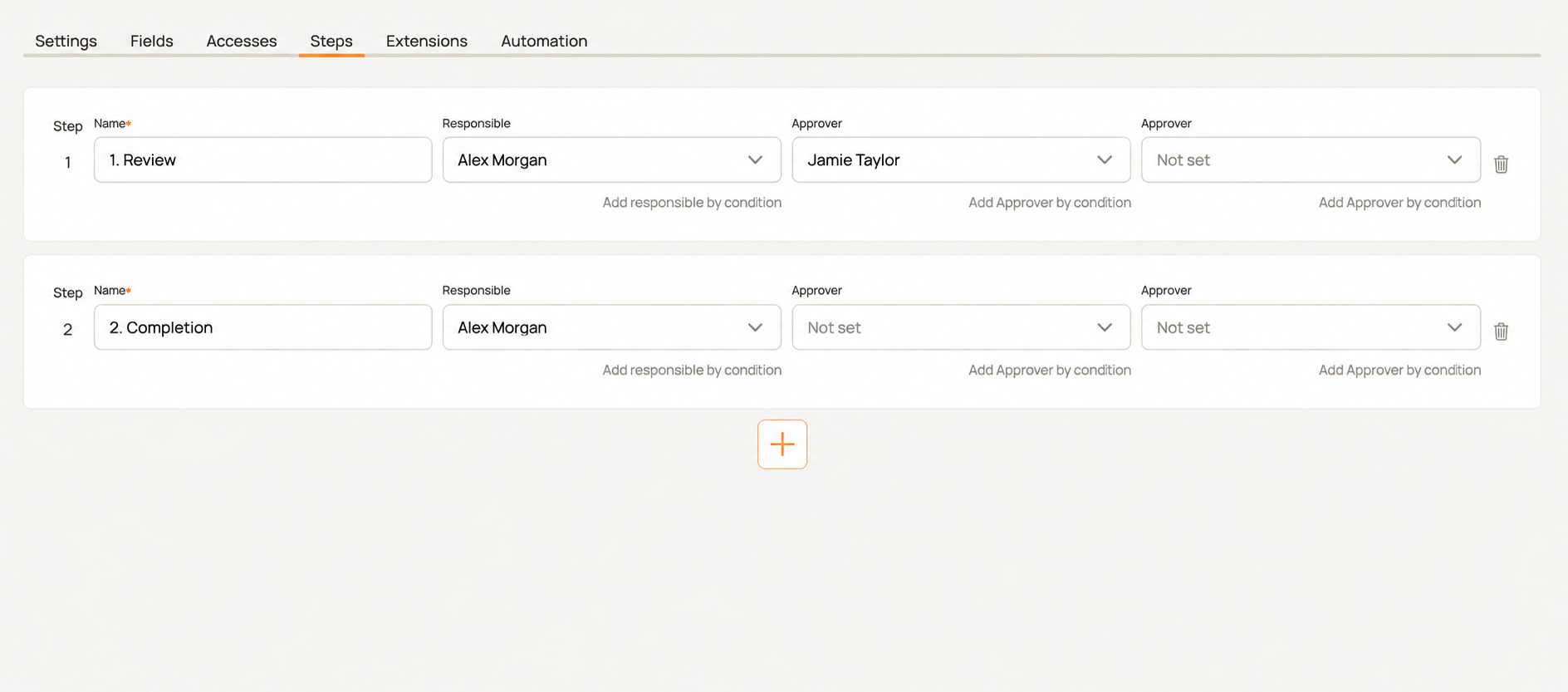Switch to the Fields tab

point(152,41)
